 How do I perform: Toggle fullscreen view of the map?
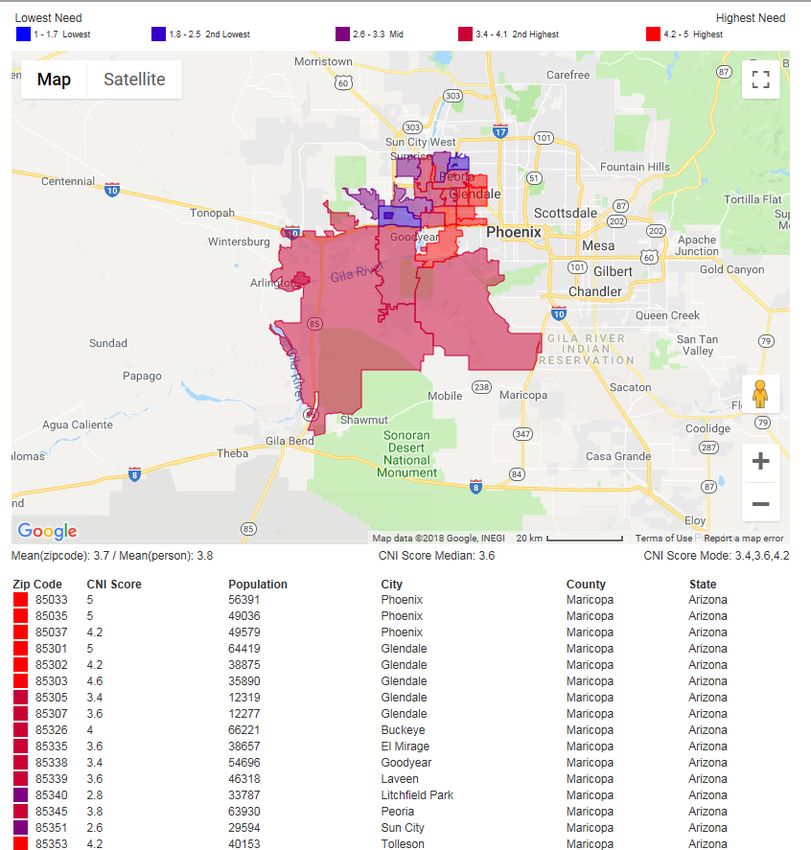(x=761, y=80)
